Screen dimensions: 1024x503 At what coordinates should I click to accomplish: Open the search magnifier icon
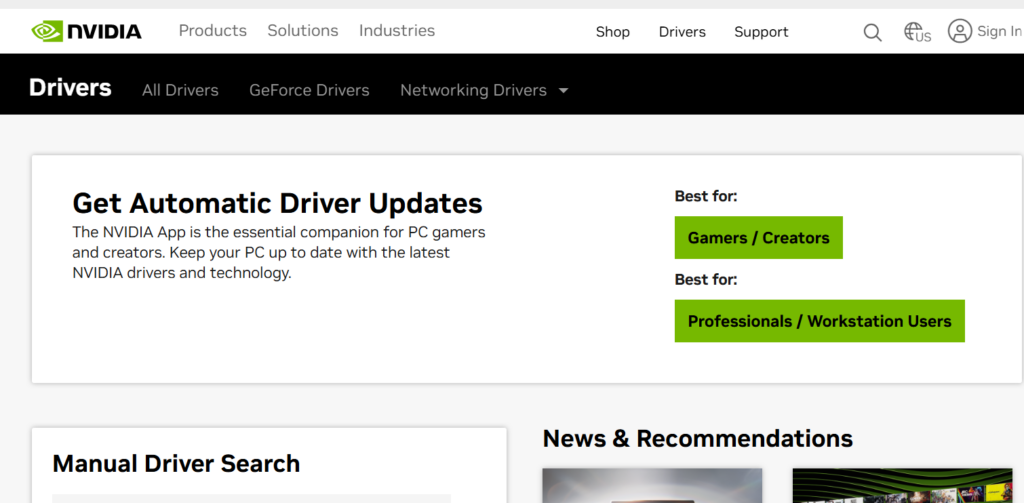click(872, 32)
